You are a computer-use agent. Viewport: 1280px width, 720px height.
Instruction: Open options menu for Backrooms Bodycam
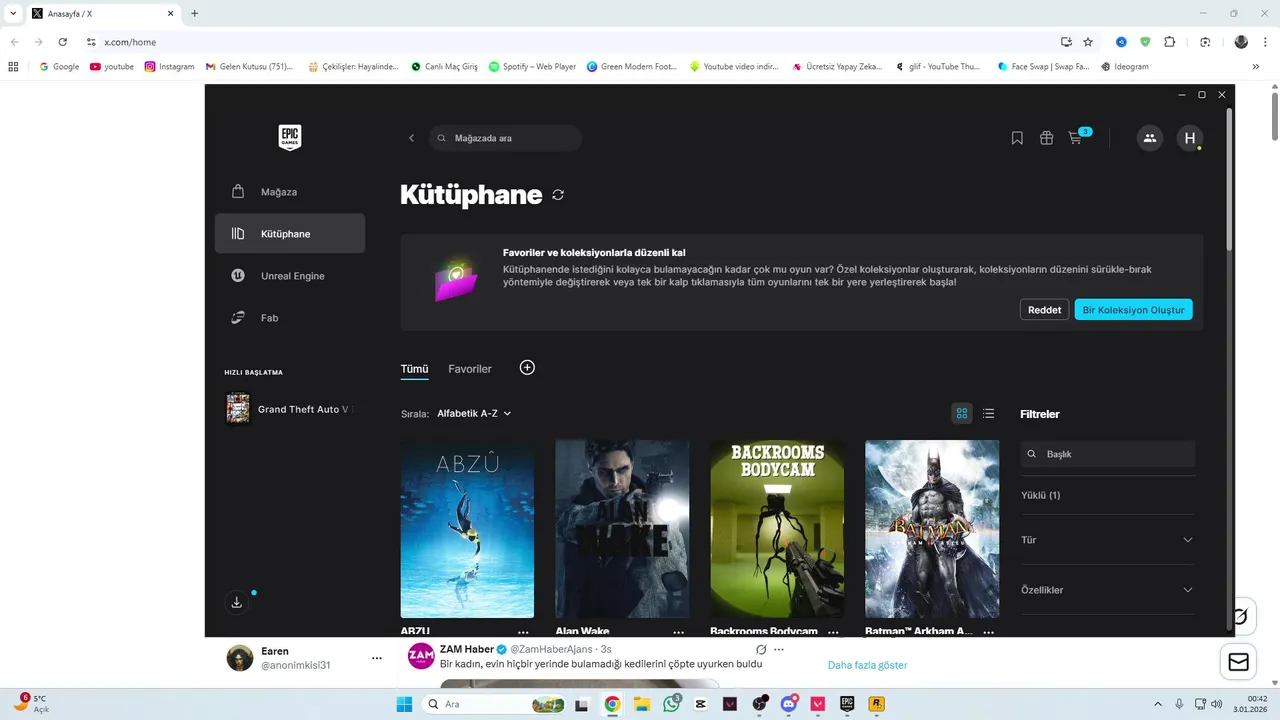tap(833, 632)
